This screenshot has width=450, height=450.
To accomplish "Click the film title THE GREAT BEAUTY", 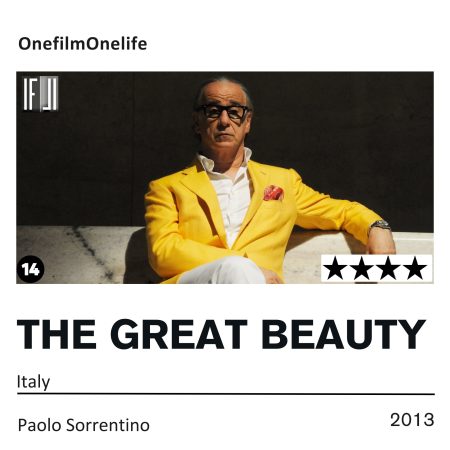I will pos(221,334).
